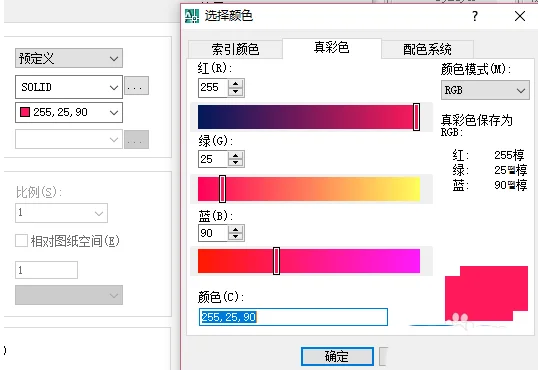Click the browse button next to SOLID
The width and height of the screenshot is (538, 370).
[136, 85]
